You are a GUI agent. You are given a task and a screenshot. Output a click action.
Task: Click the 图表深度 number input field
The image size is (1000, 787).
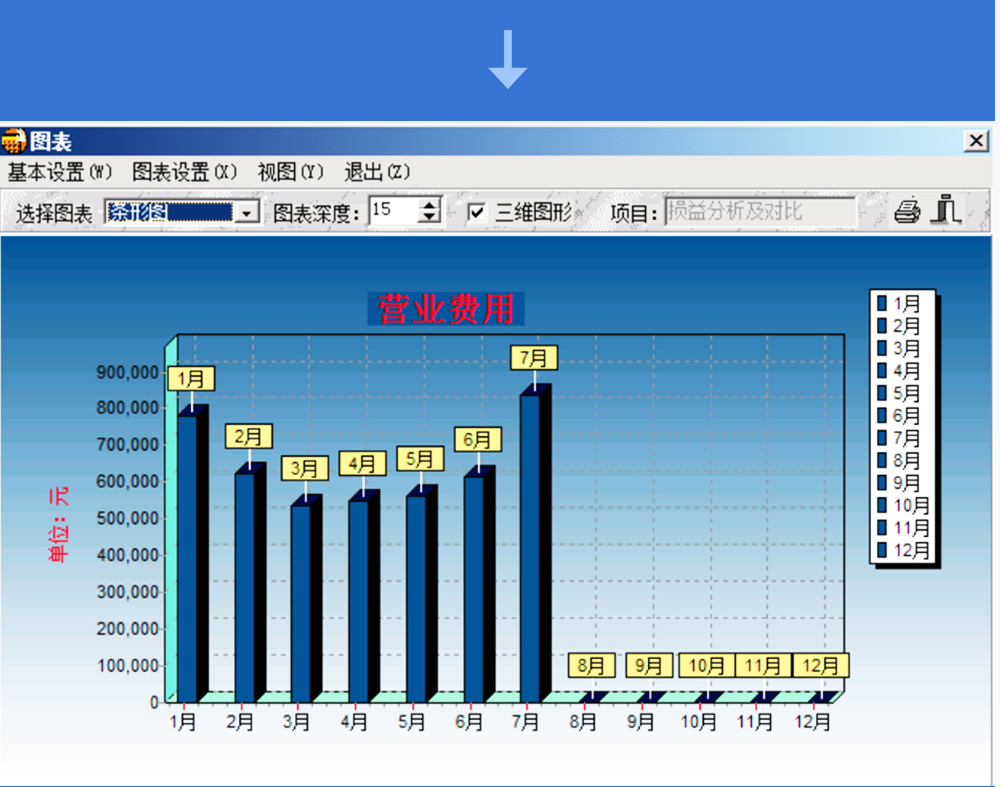click(392, 211)
